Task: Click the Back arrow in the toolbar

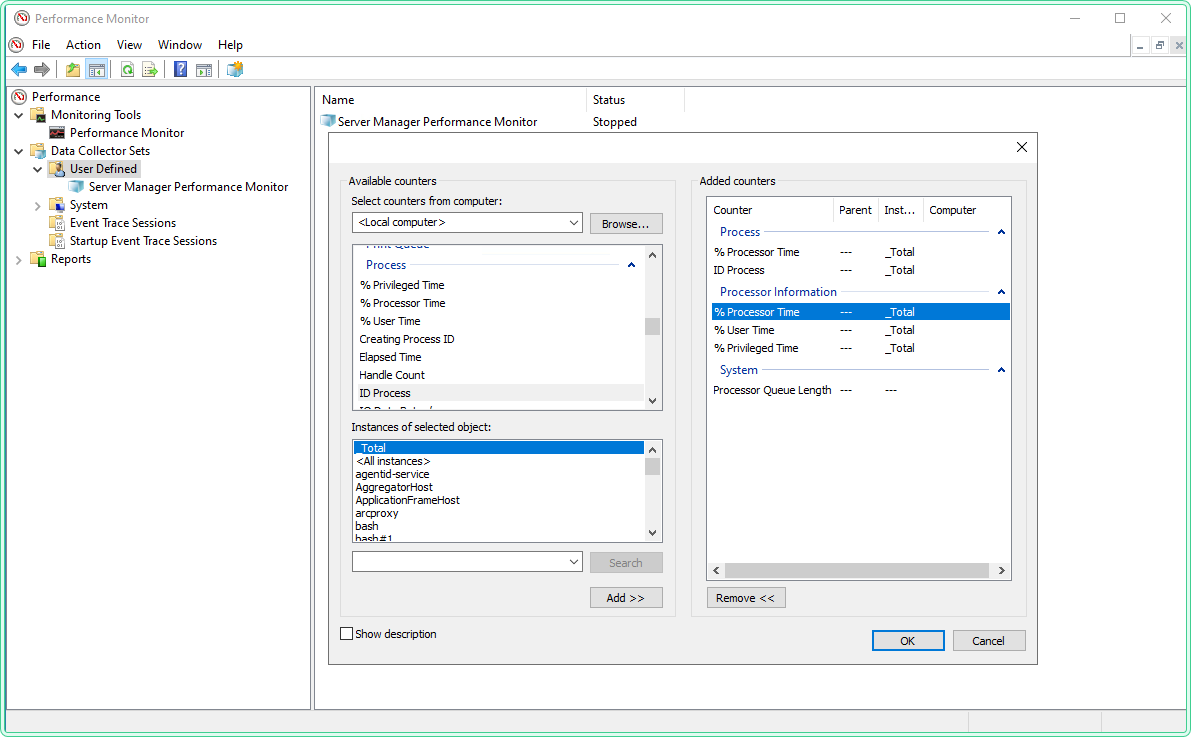Action: [19, 70]
